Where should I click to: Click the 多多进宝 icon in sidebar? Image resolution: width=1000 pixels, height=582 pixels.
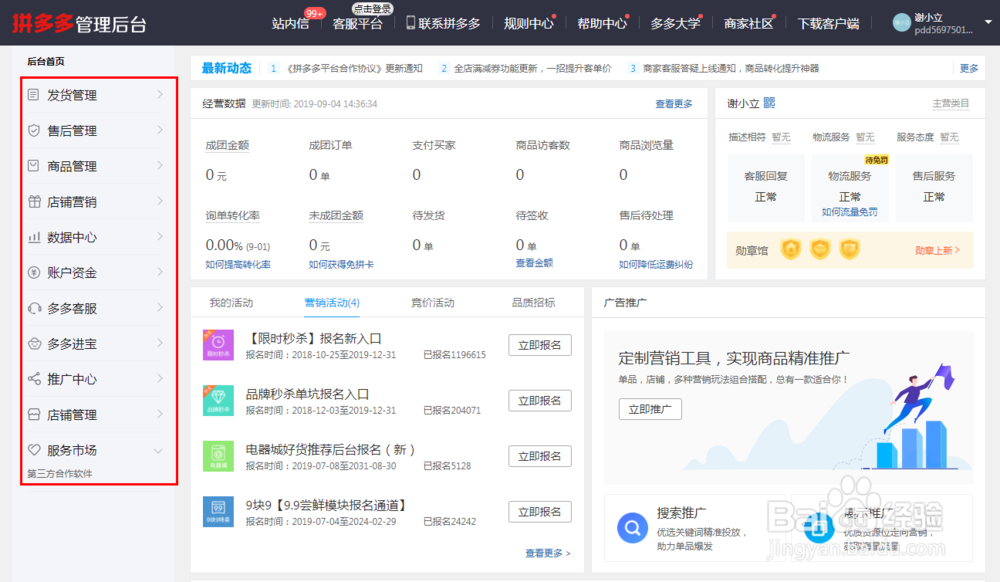tap(34, 344)
